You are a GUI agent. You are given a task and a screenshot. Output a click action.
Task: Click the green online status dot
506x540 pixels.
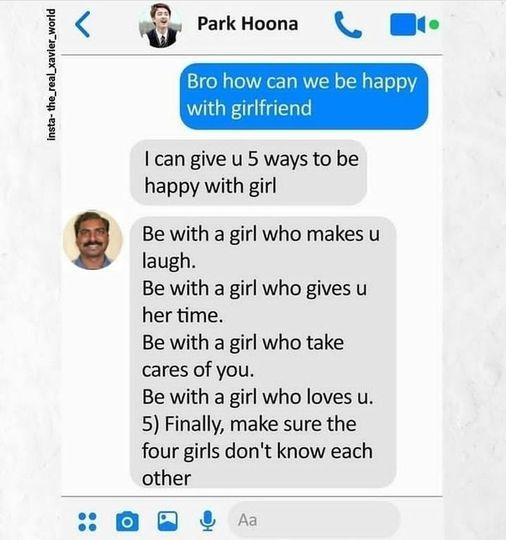tap(435, 24)
